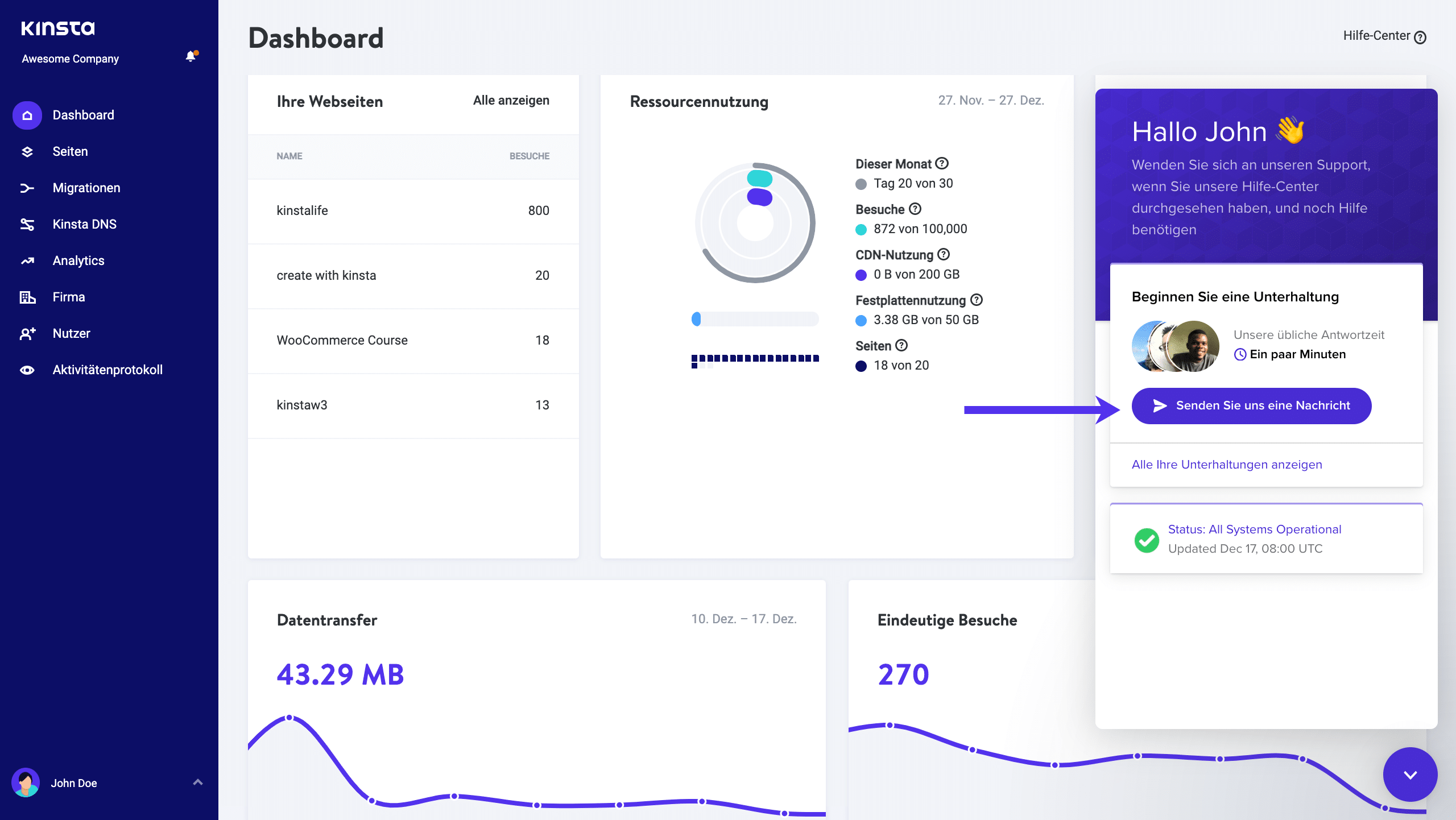Open notifications via the bell icon

(x=190, y=57)
